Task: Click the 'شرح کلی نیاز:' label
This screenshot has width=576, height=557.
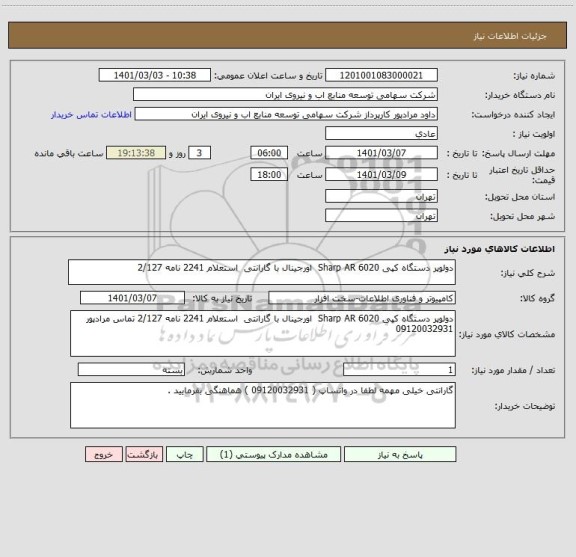Action: point(528,273)
